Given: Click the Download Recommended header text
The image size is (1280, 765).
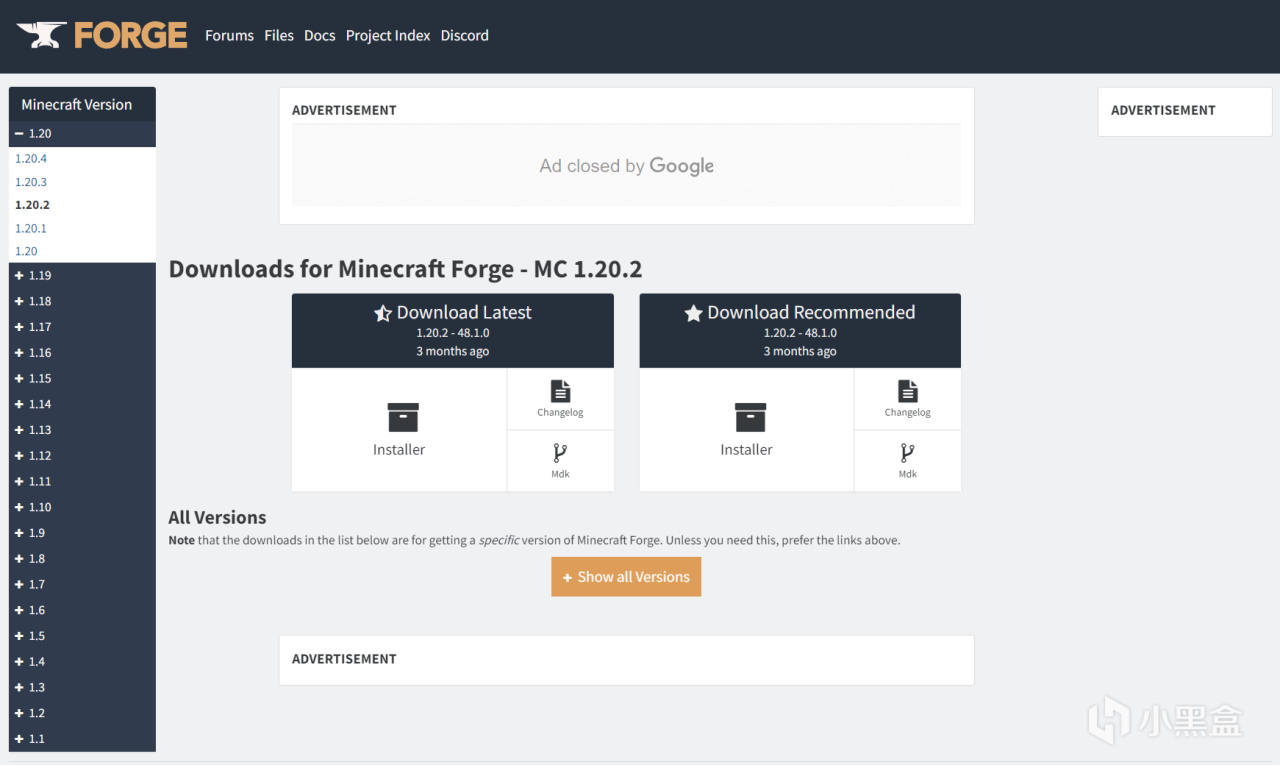Looking at the screenshot, I should (811, 312).
